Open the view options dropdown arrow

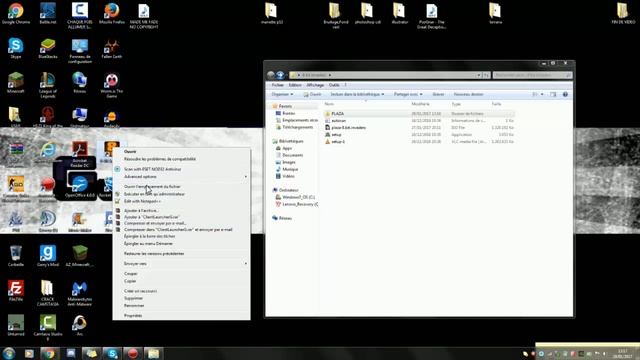tap(542, 94)
